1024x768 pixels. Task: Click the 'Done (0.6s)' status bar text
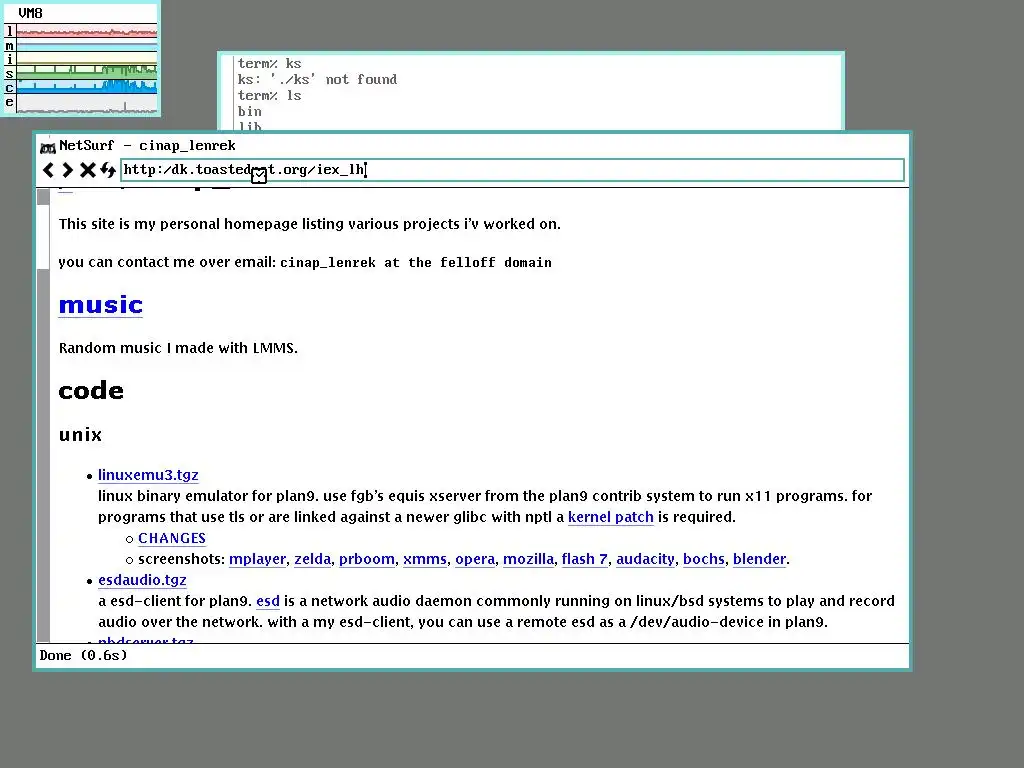point(84,655)
